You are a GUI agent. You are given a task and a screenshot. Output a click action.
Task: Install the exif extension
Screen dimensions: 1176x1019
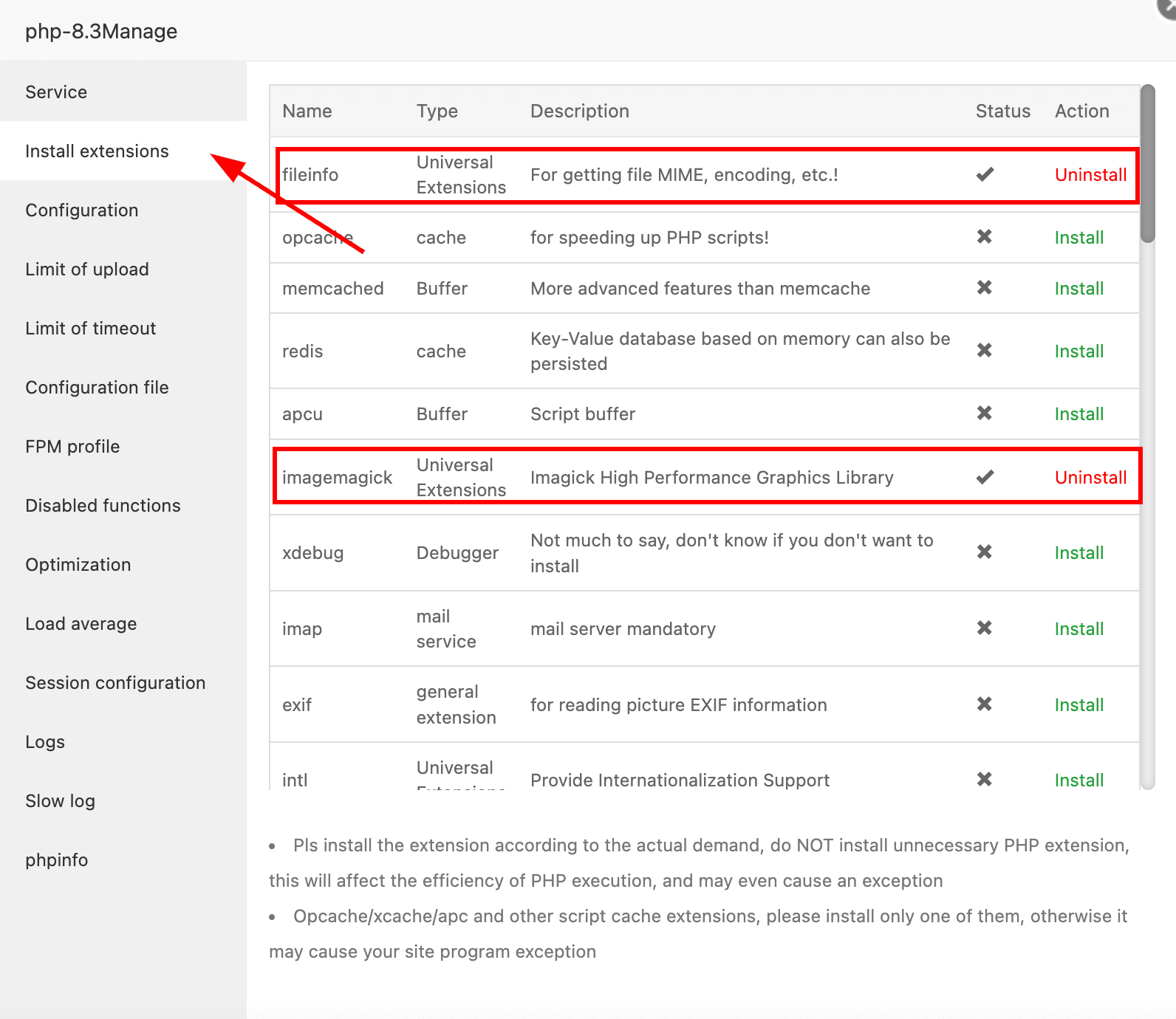pyautogui.click(x=1078, y=705)
